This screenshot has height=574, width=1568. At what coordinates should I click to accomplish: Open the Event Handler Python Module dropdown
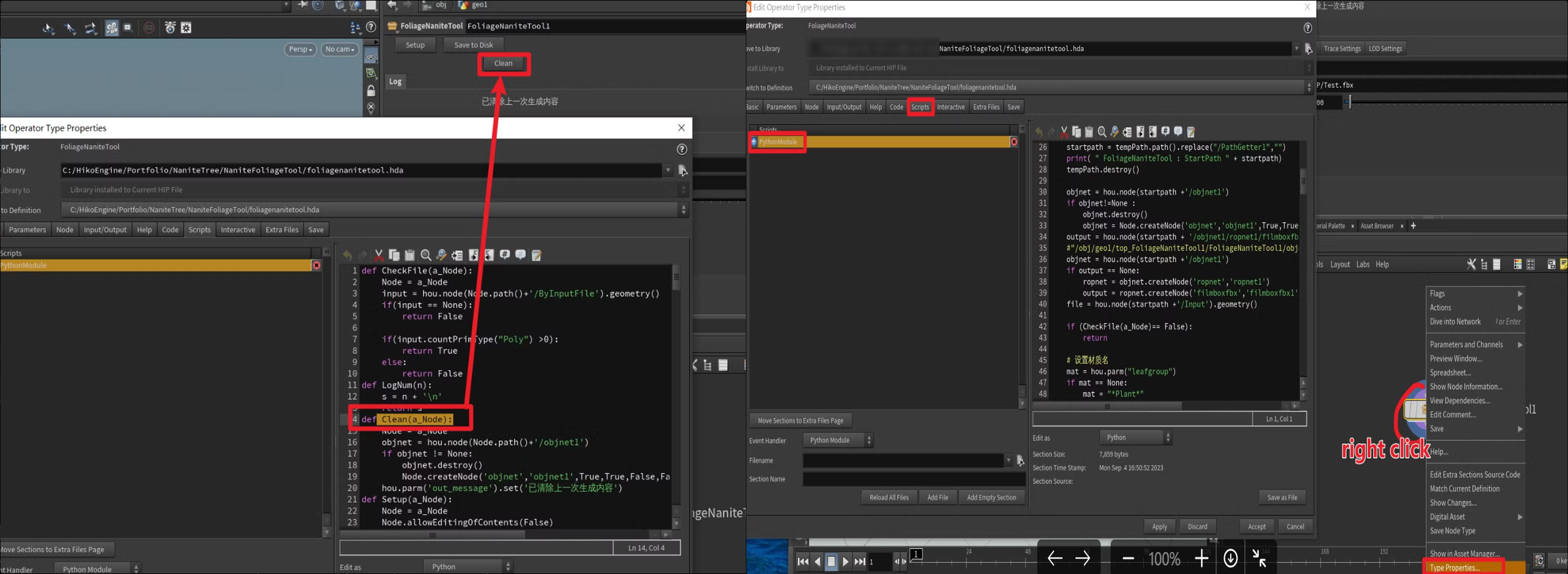837,440
